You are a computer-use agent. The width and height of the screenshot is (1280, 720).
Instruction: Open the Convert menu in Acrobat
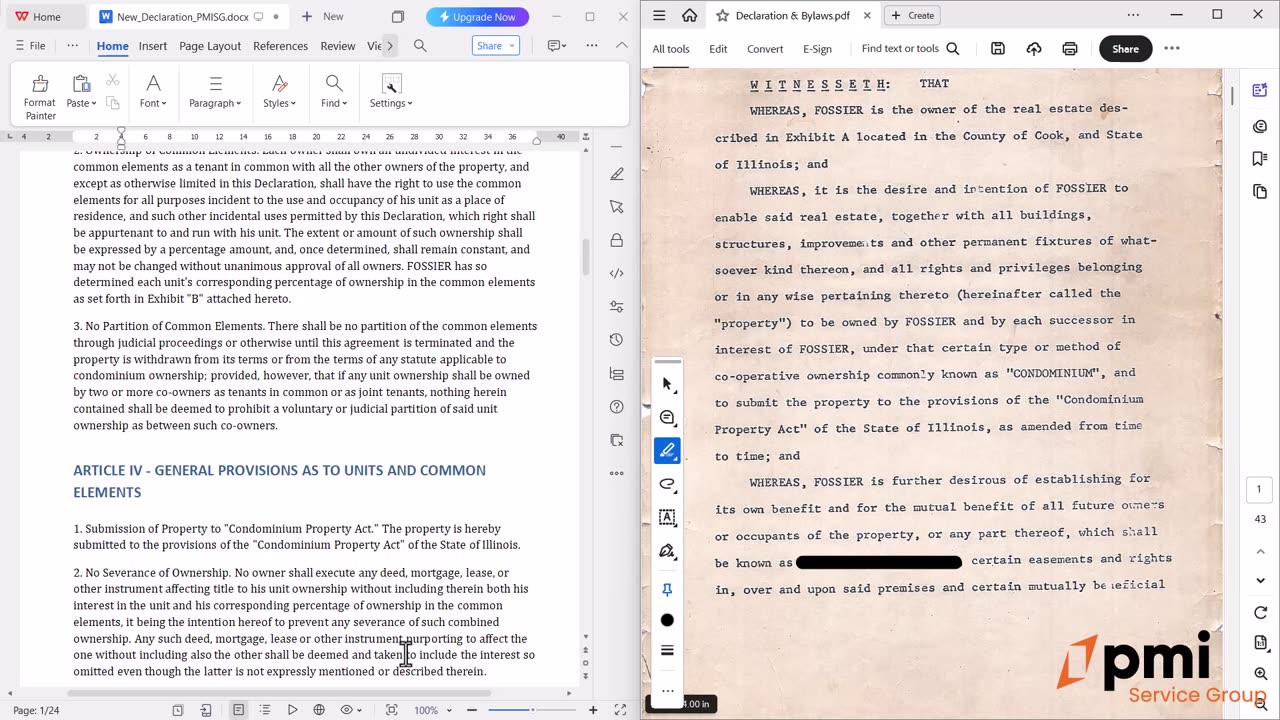coord(765,49)
